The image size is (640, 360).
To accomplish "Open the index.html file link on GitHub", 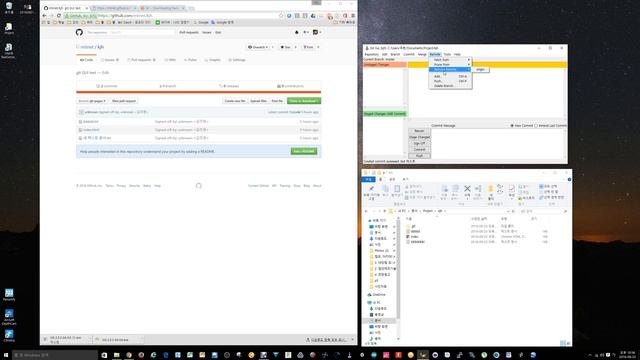I will click(91, 130).
